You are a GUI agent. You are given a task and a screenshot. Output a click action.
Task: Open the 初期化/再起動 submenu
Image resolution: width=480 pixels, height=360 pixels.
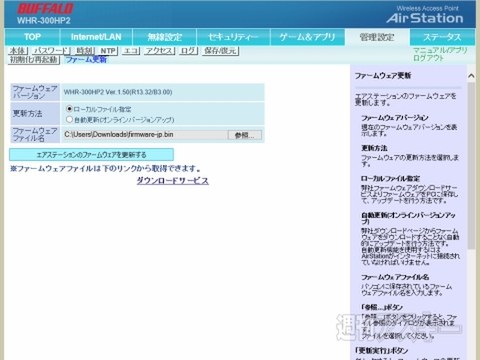point(34,60)
